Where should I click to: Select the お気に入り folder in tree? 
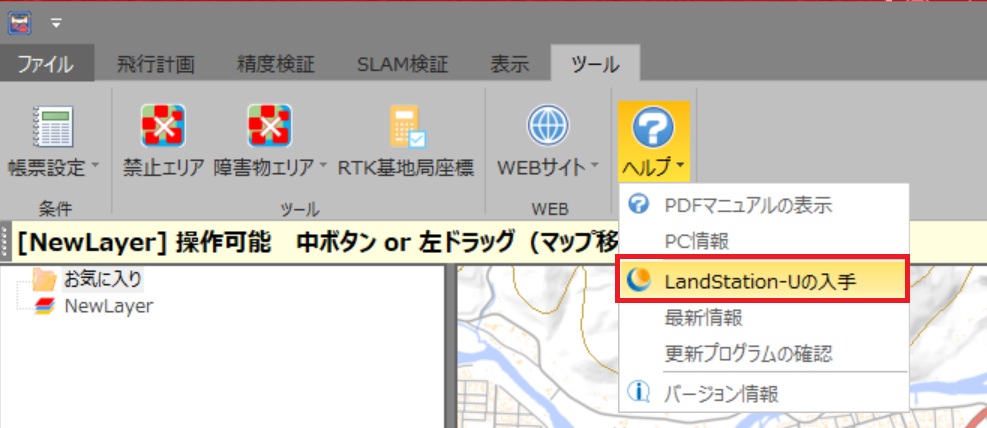point(104,279)
